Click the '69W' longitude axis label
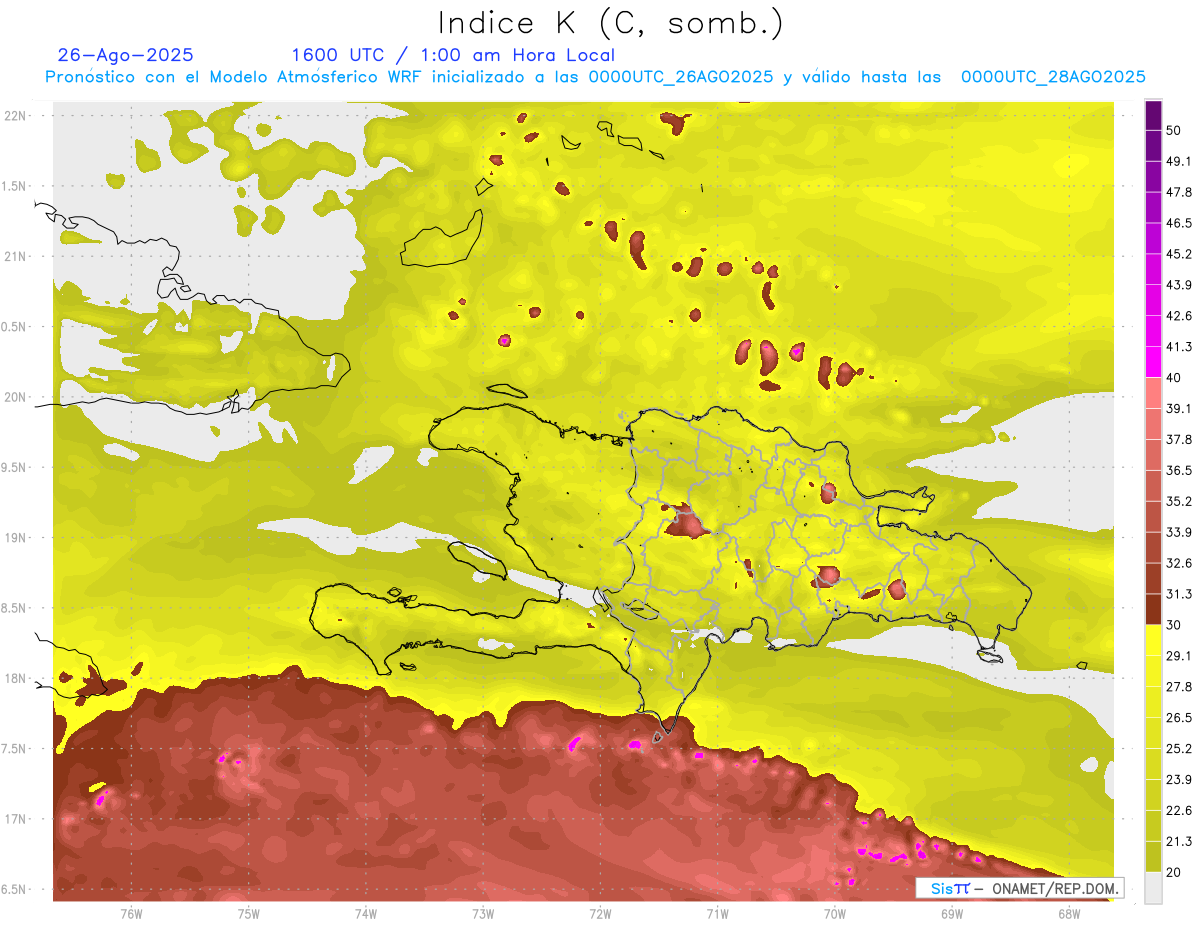Screen dimensions: 1200x927 click(952, 914)
